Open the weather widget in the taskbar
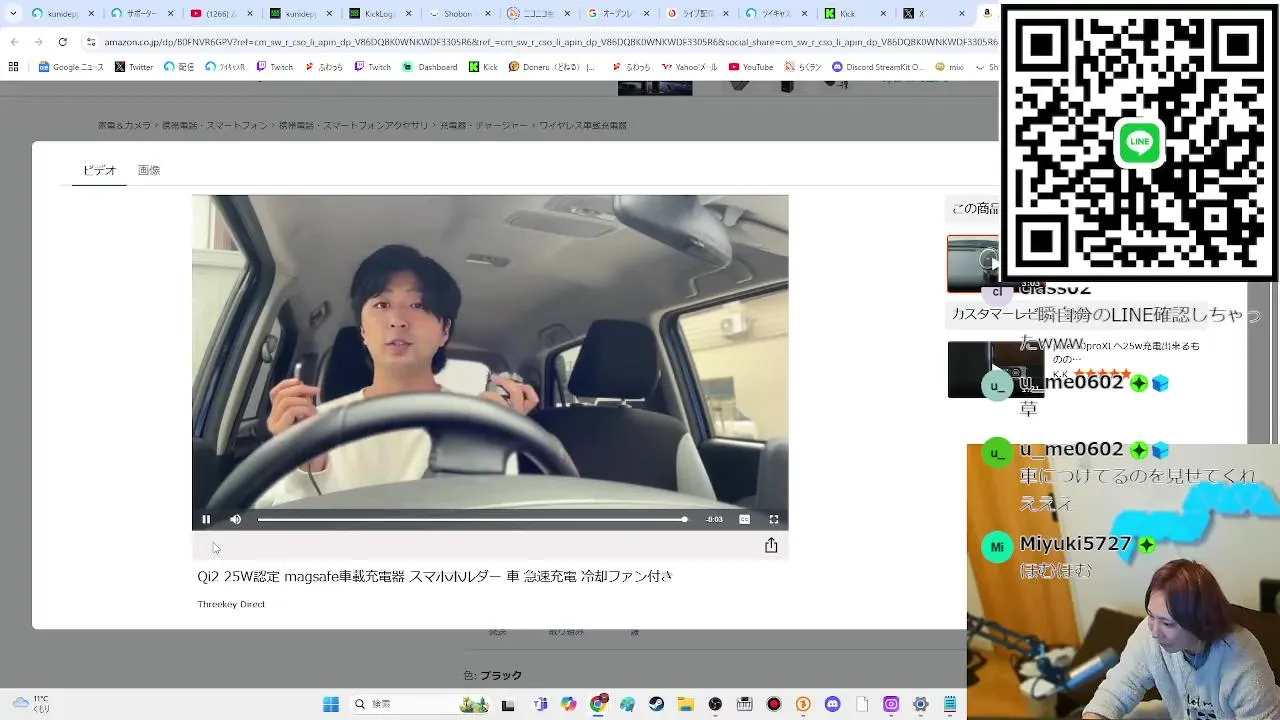Viewport: 1280px width, 720px height. tap(31, 704)
